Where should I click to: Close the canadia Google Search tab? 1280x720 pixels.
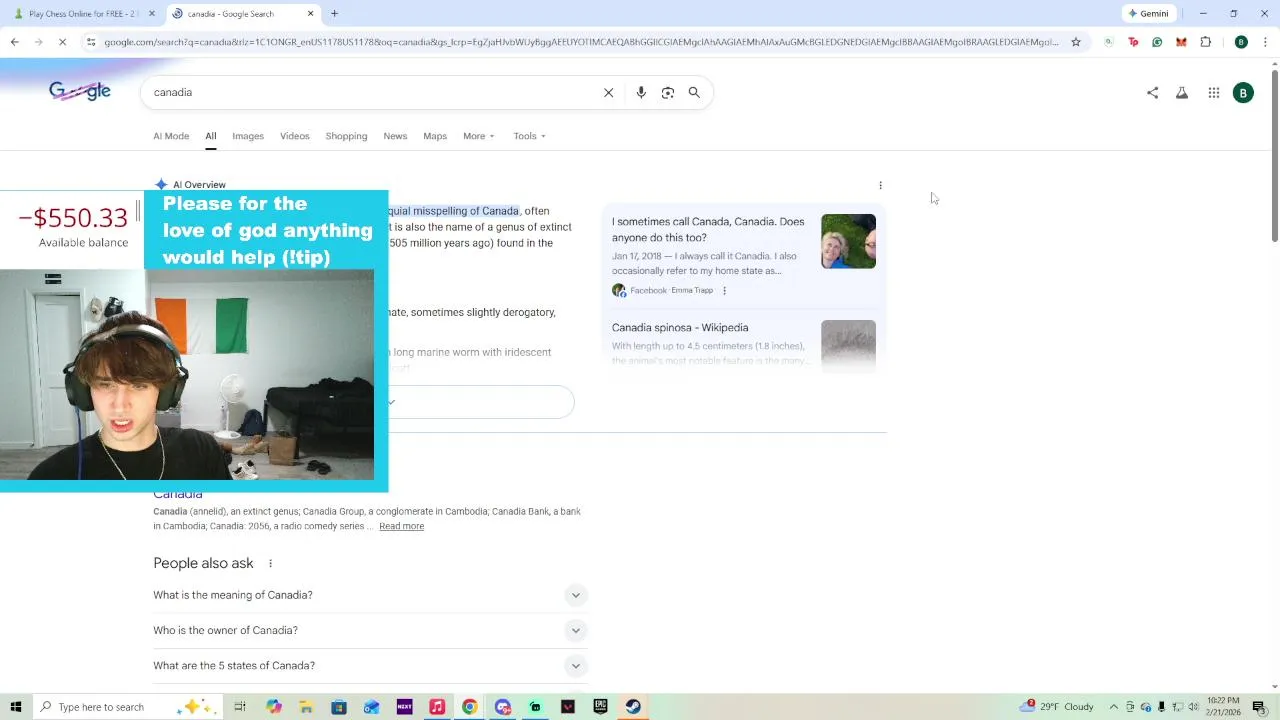310,14
